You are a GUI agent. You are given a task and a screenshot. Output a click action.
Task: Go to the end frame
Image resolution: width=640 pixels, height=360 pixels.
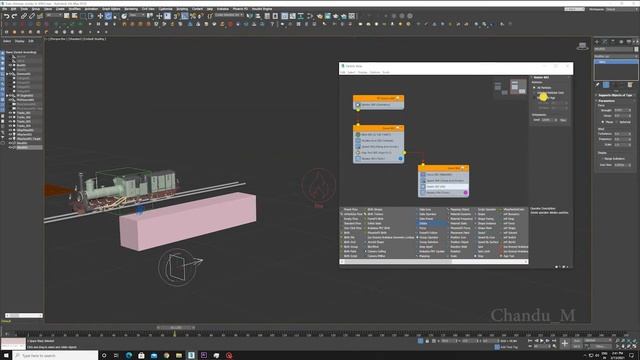554,341
